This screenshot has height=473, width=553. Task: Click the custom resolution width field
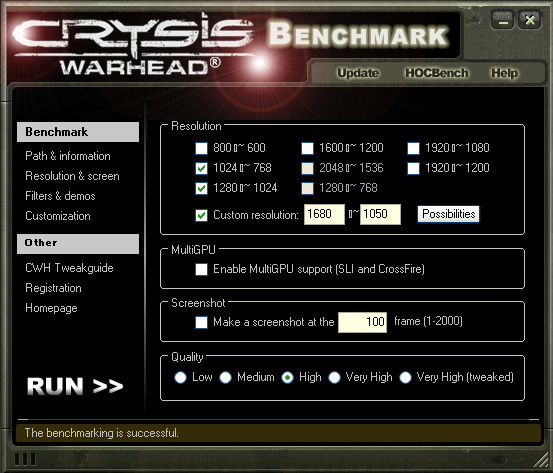click(324, 214)
